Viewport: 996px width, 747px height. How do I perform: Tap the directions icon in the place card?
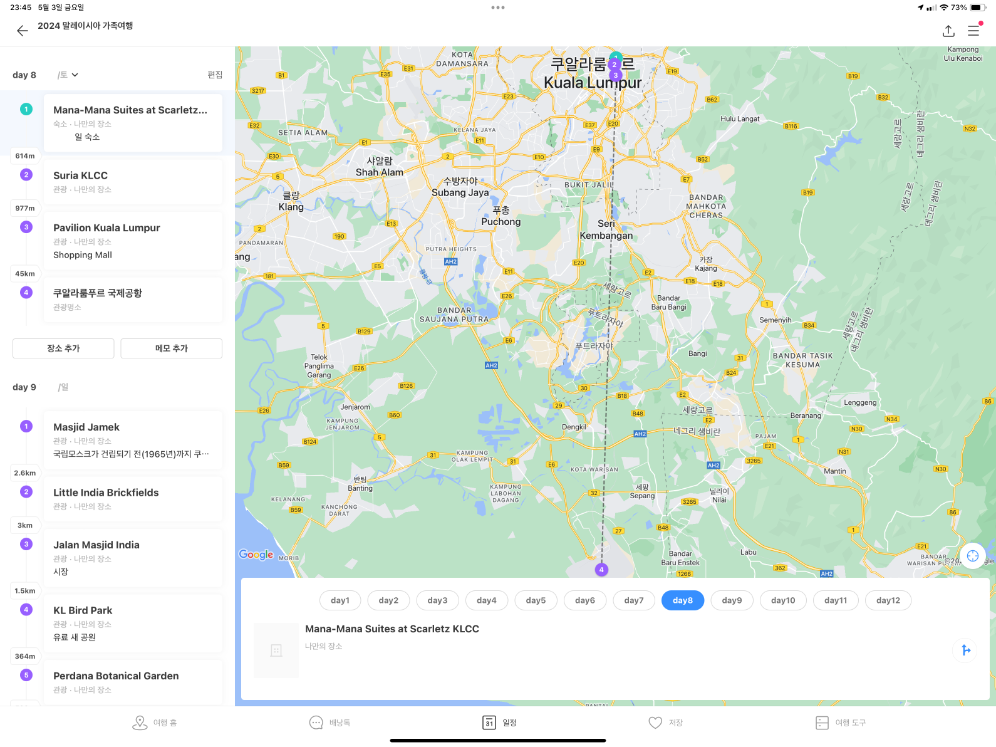tap(966, 650)
